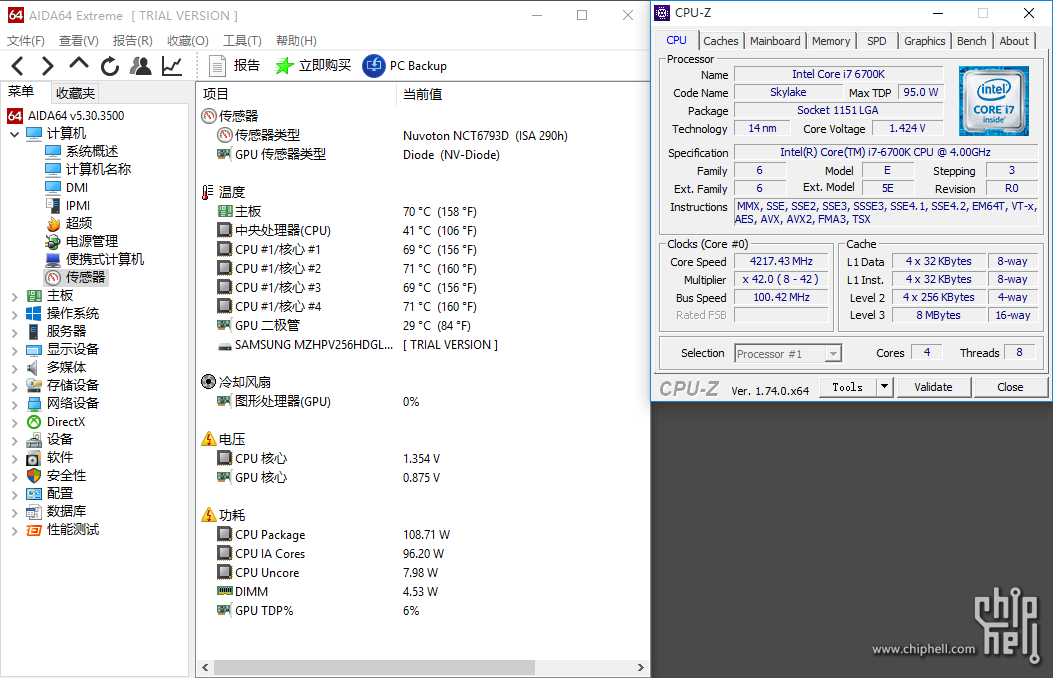Select the 性能测试 benchmark tree item
The image size is (1053, 678).
[x=62, y=530]
